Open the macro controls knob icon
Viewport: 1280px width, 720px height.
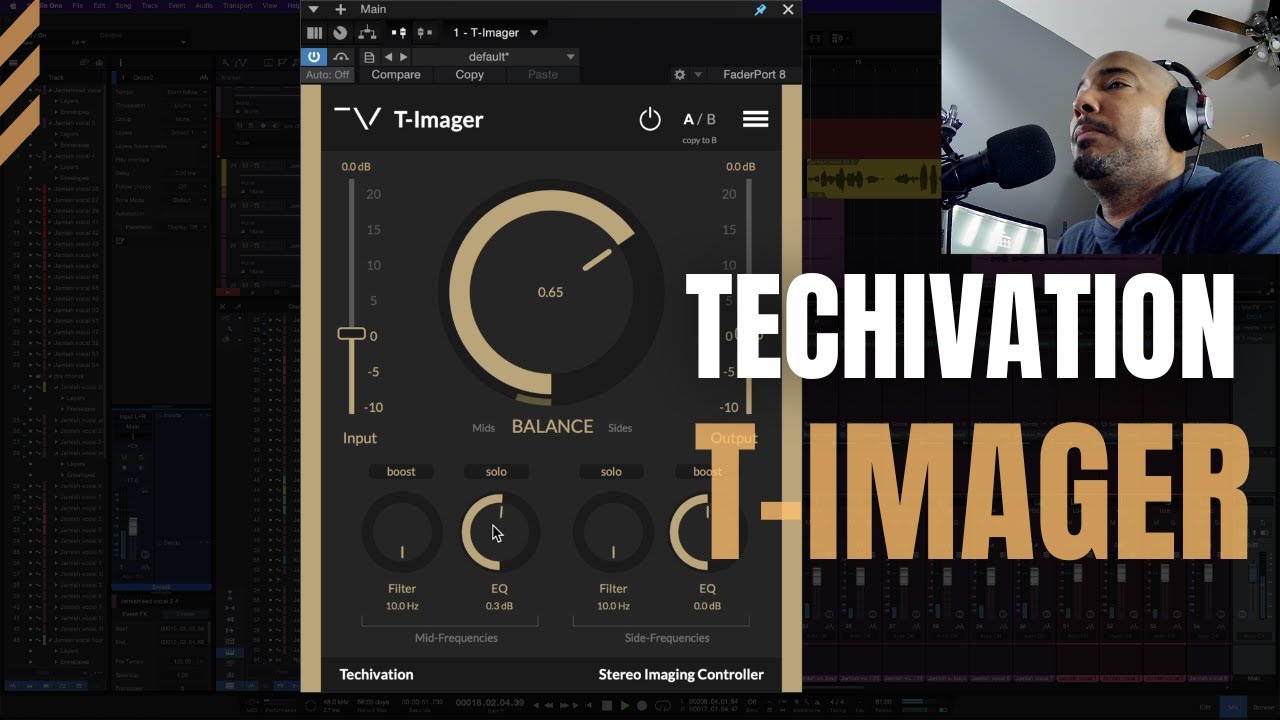point(340,32)
